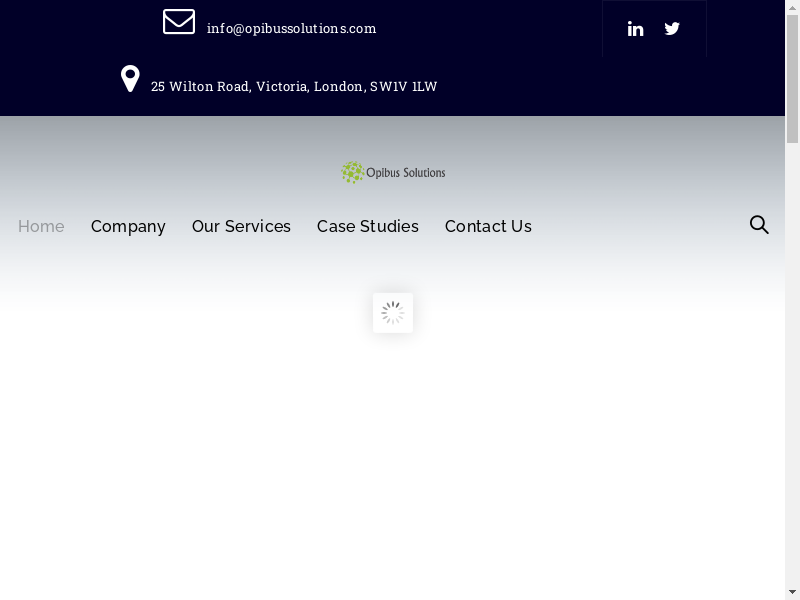The width and height of the screenshot is (800, 600).
Task: Open the Our Services menu item
Action: pos(241,227)
